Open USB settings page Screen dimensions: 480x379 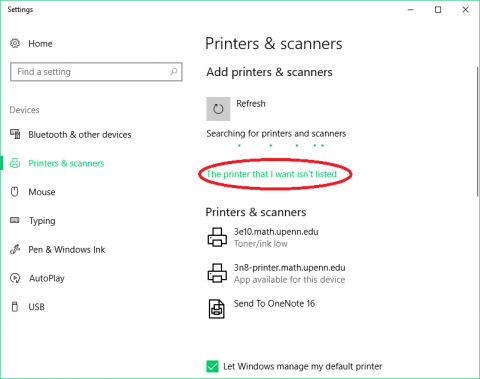36,307
